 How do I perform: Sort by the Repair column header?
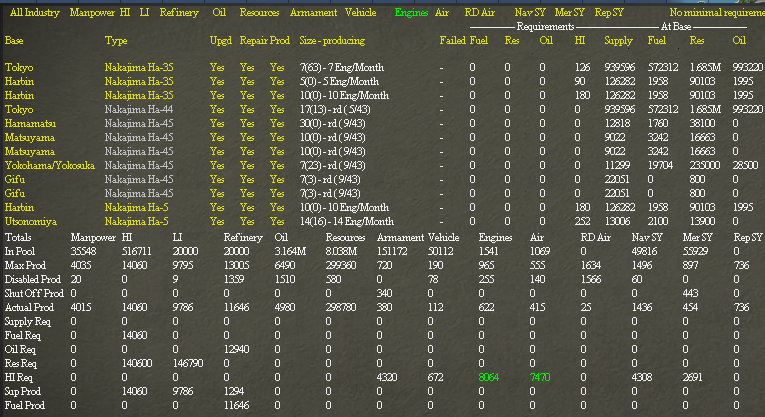253,40
